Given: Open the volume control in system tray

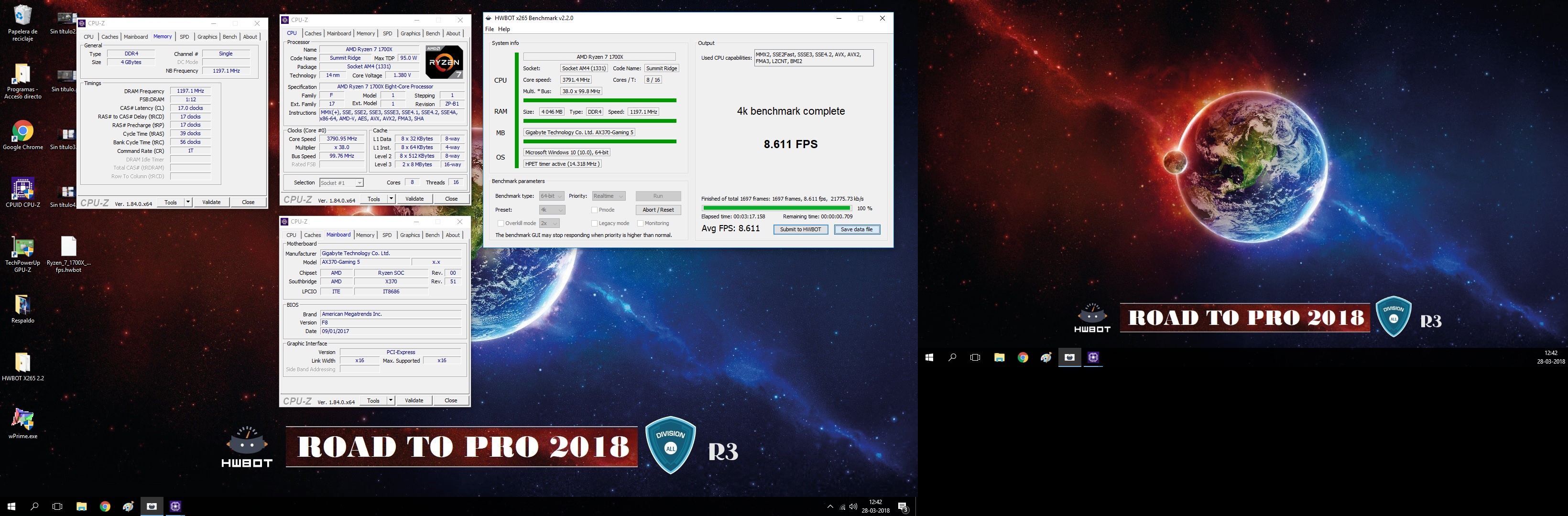Looking at the screenshot, I should (x=853, y=507).
